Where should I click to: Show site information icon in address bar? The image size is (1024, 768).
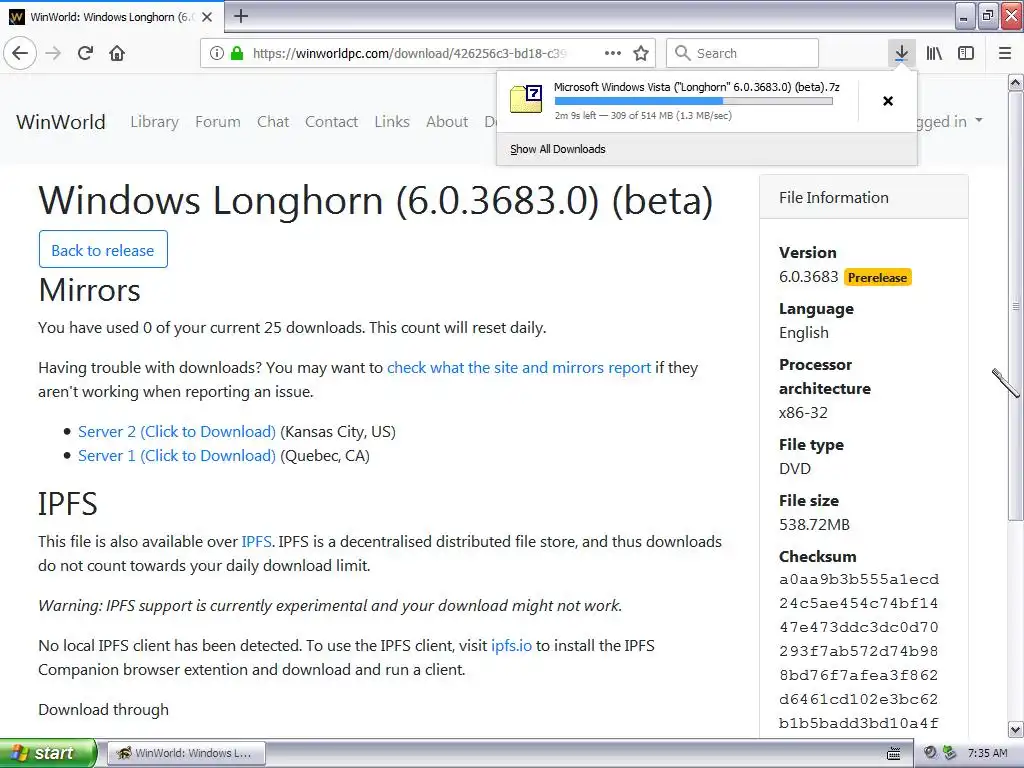tap(216, 53)
